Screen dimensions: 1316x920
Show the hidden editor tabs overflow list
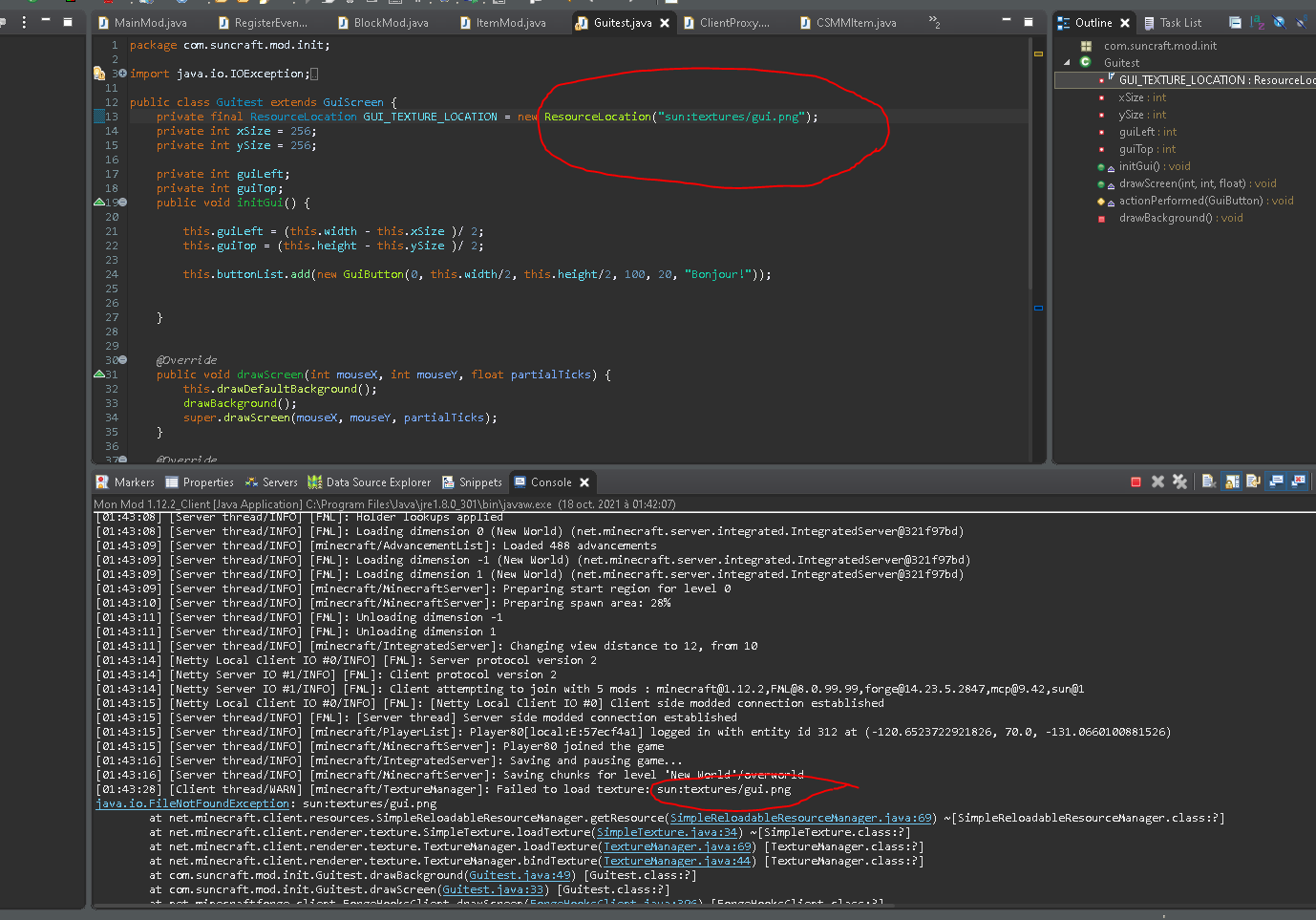point(934,22)
